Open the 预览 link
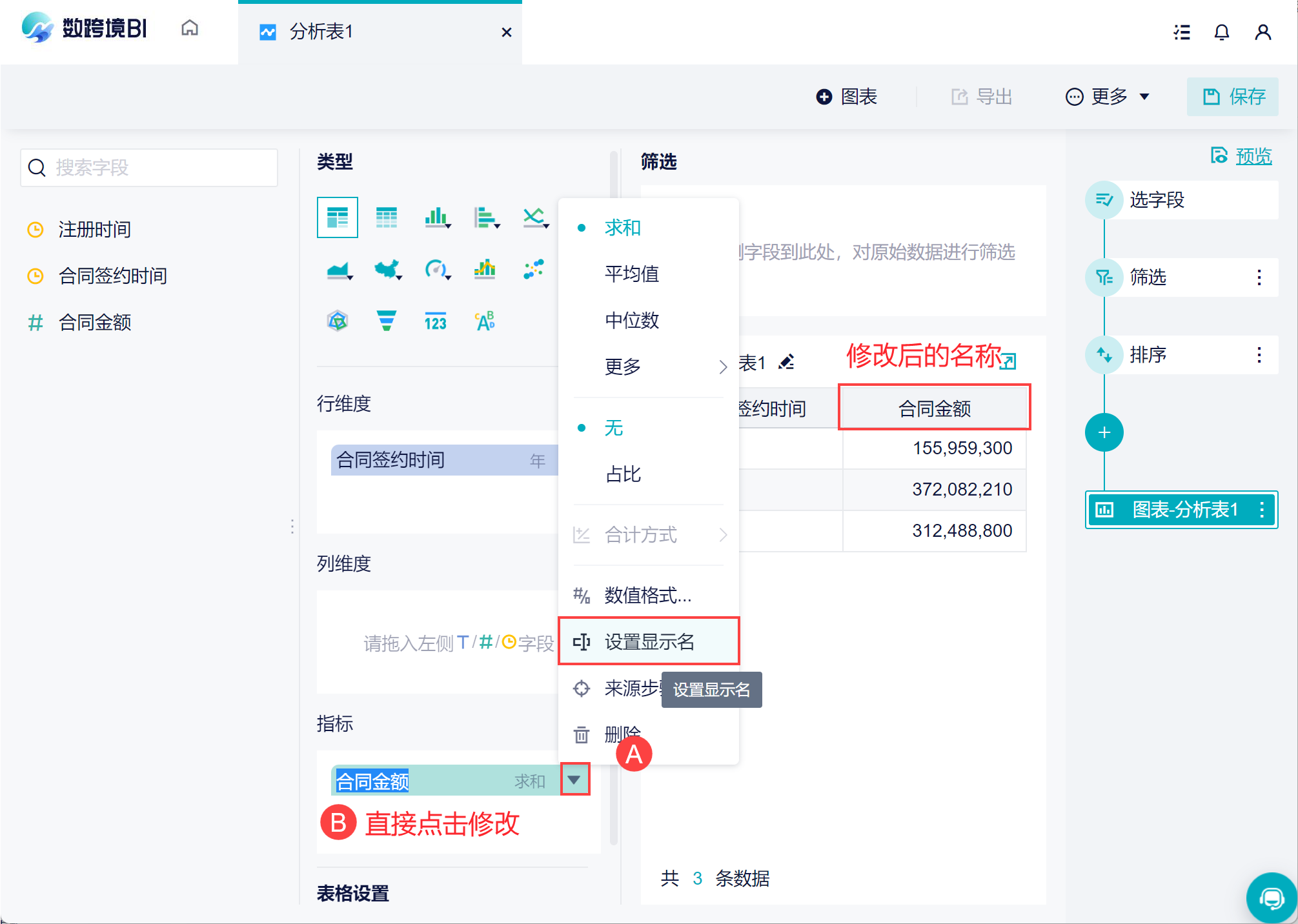This screenshot has width=1298, height=924. 1252,156
